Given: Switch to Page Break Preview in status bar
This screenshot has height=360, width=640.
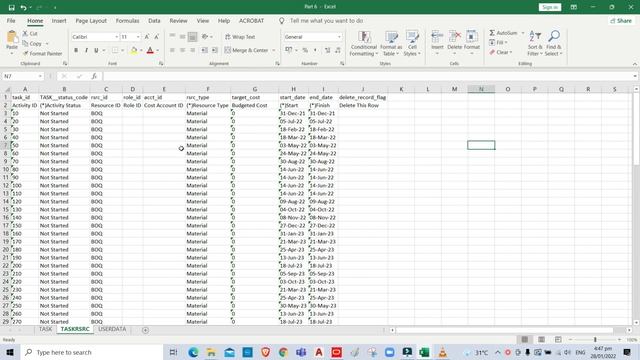Looking at the screenshot, I should tap(558, 340).
